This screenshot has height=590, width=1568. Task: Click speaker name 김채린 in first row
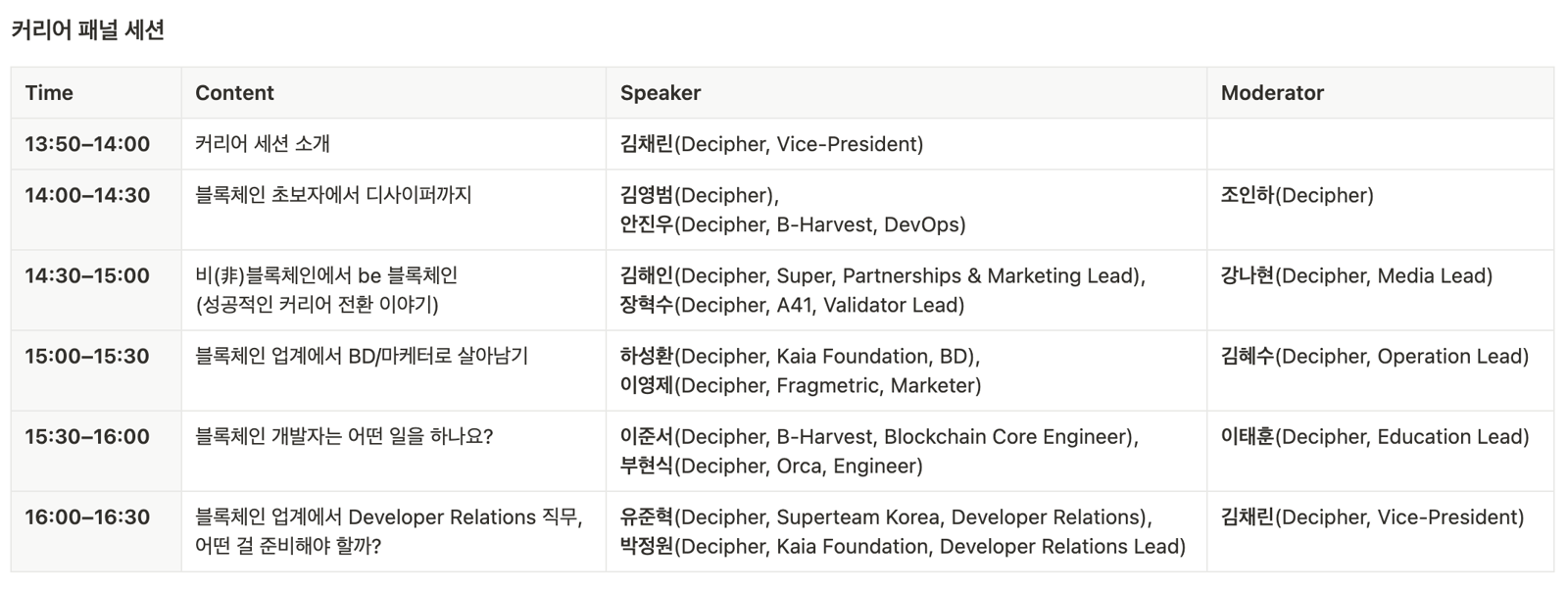pos(647,144)
